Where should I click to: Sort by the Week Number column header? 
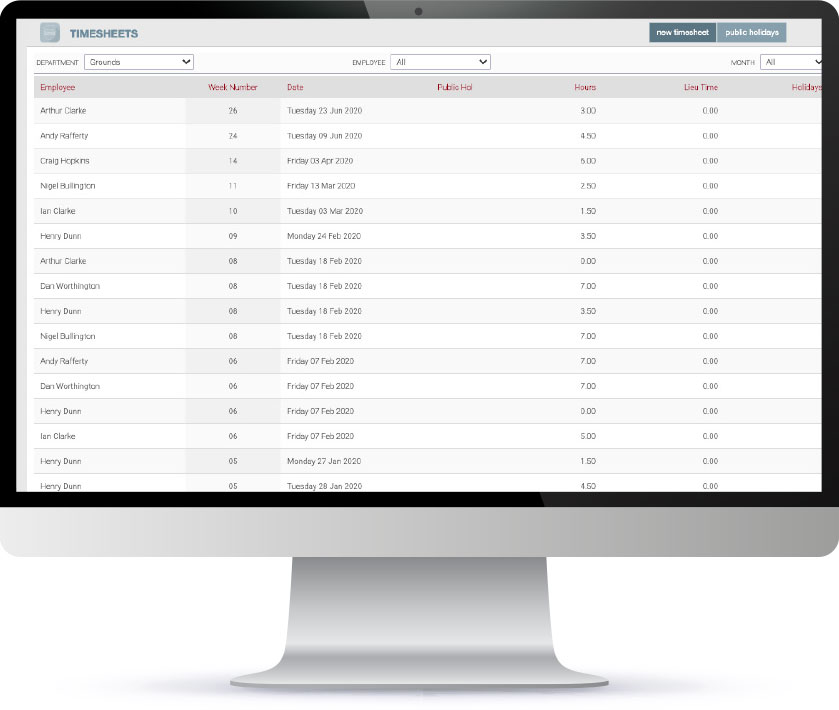point(232,87)
